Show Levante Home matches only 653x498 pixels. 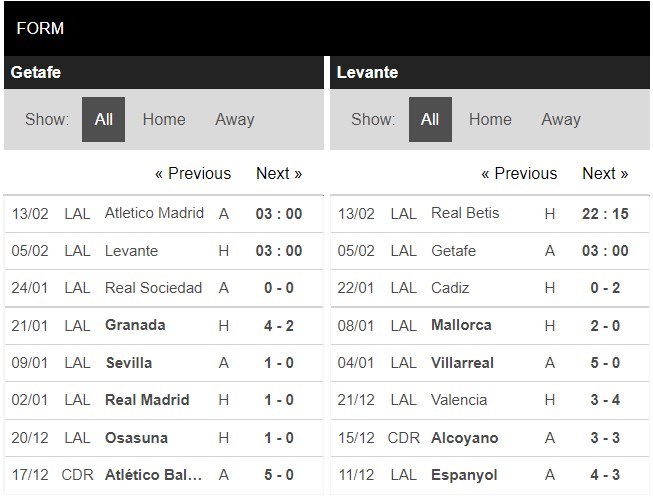point(490,120)
